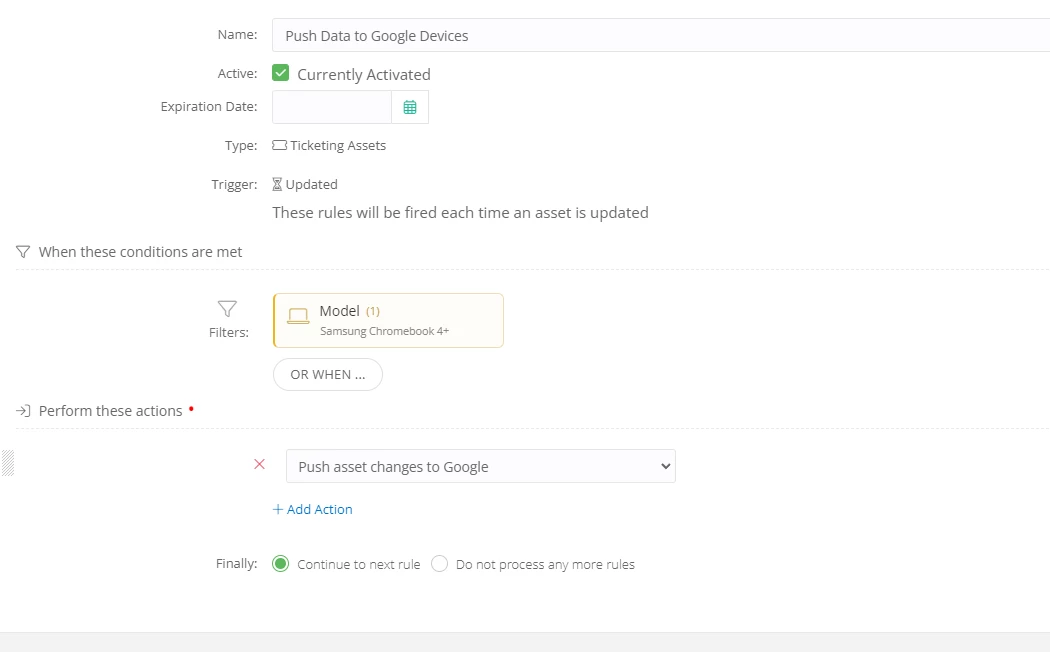Click the Ticketing Assets ticket icon

(279, 146)
